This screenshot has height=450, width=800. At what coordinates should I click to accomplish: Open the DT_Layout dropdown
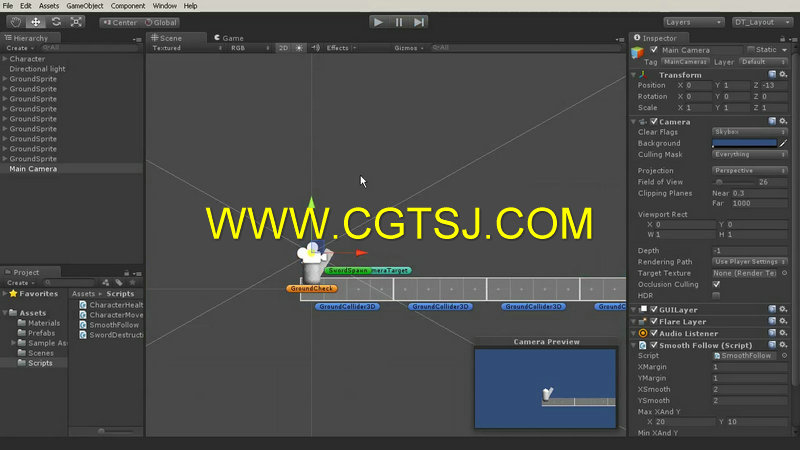point(762,22)
